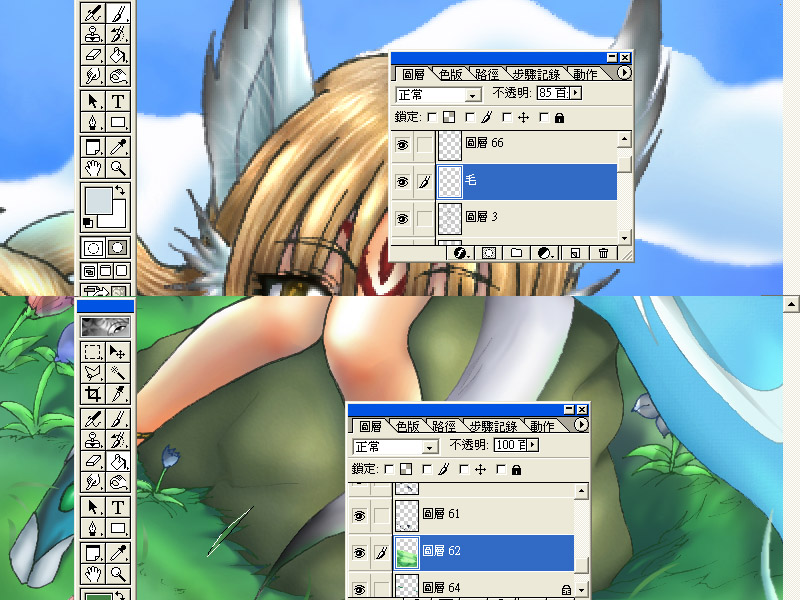Select the Rectangular Marquee tool

tap(92, 352)
